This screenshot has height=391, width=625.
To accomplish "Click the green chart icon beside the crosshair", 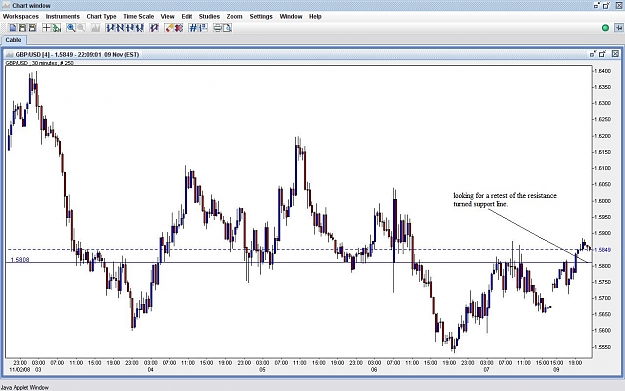I will click(57, 28).
